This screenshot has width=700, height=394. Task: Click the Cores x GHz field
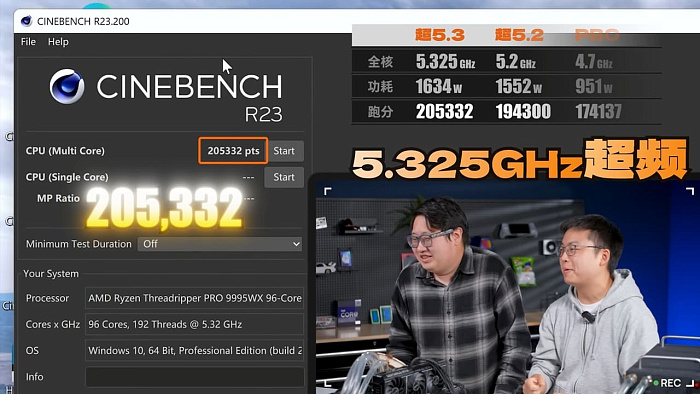(195, 324)
